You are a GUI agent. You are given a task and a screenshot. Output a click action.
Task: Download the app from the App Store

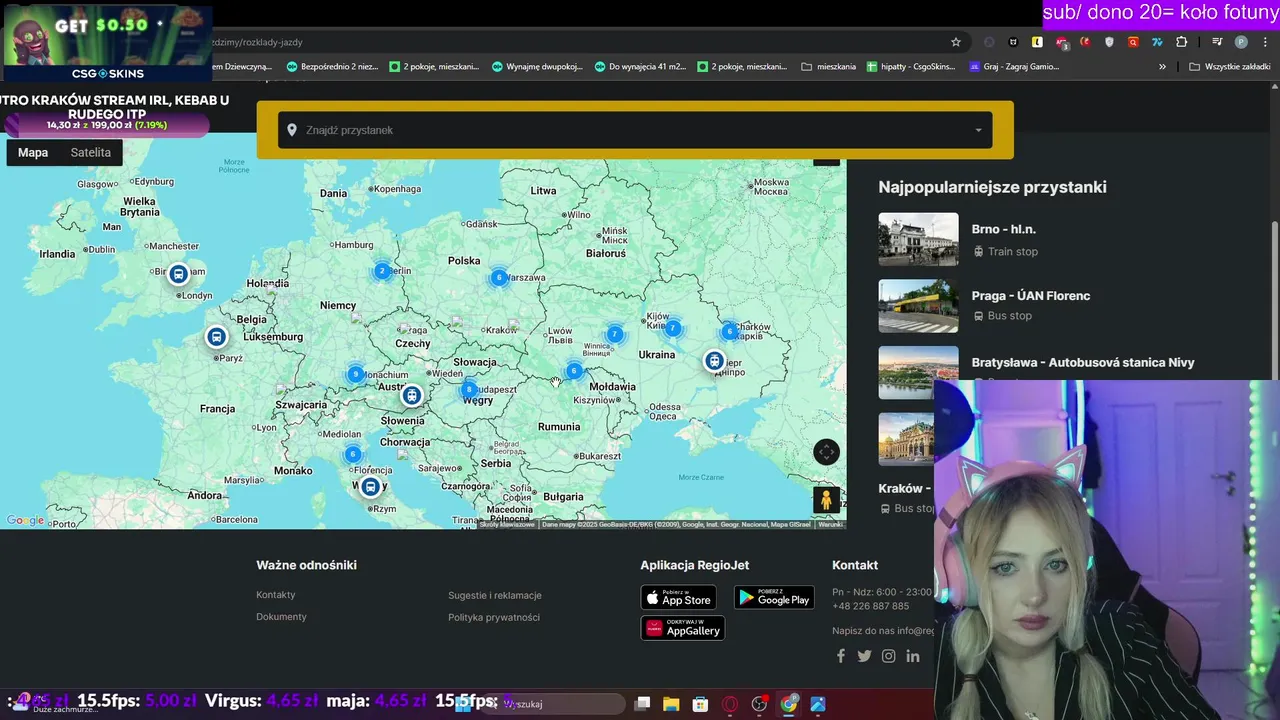[679, 597]
